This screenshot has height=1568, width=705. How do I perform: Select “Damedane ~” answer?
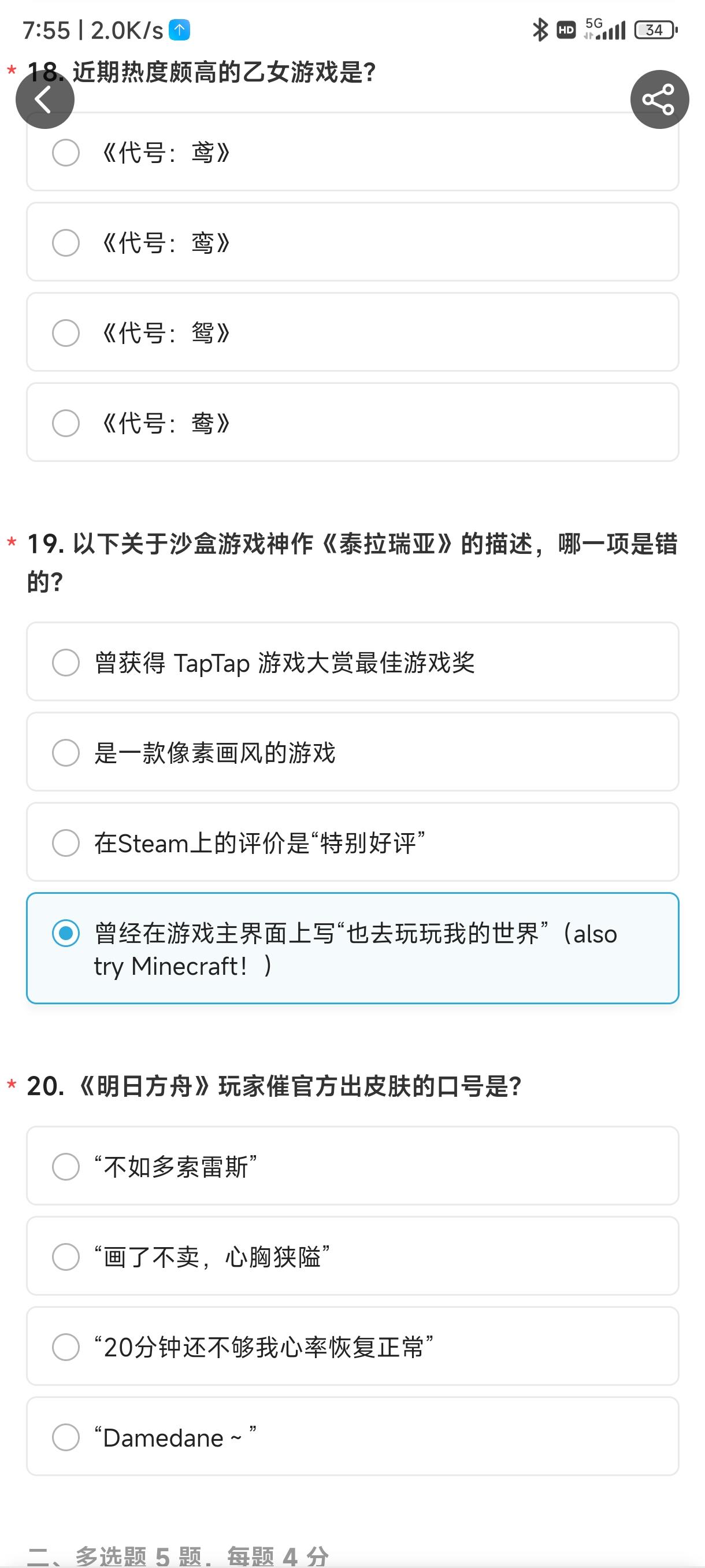click(353, 1436)
